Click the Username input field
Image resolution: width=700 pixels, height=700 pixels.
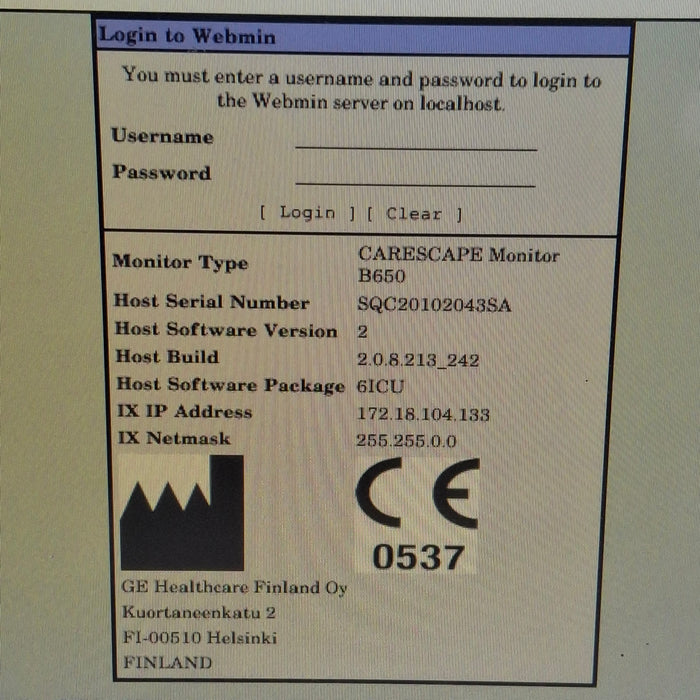click(416, 139)
